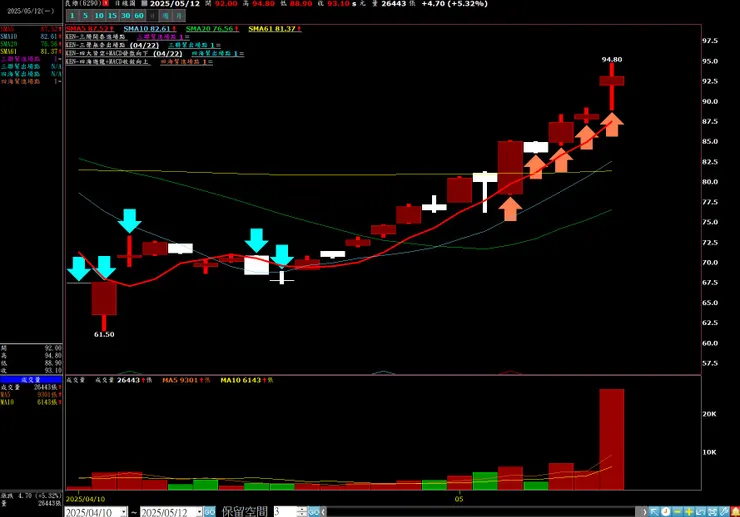Click the screenshot capture icon

[x=712, y=512]
